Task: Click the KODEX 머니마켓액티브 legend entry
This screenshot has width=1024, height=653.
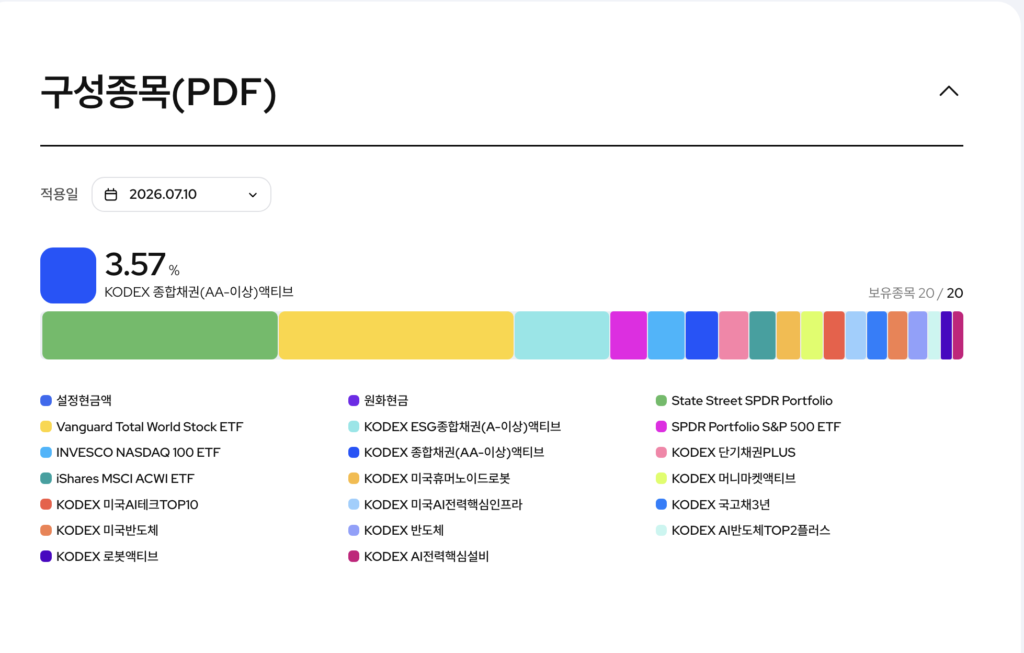Action: pos(726,478)
